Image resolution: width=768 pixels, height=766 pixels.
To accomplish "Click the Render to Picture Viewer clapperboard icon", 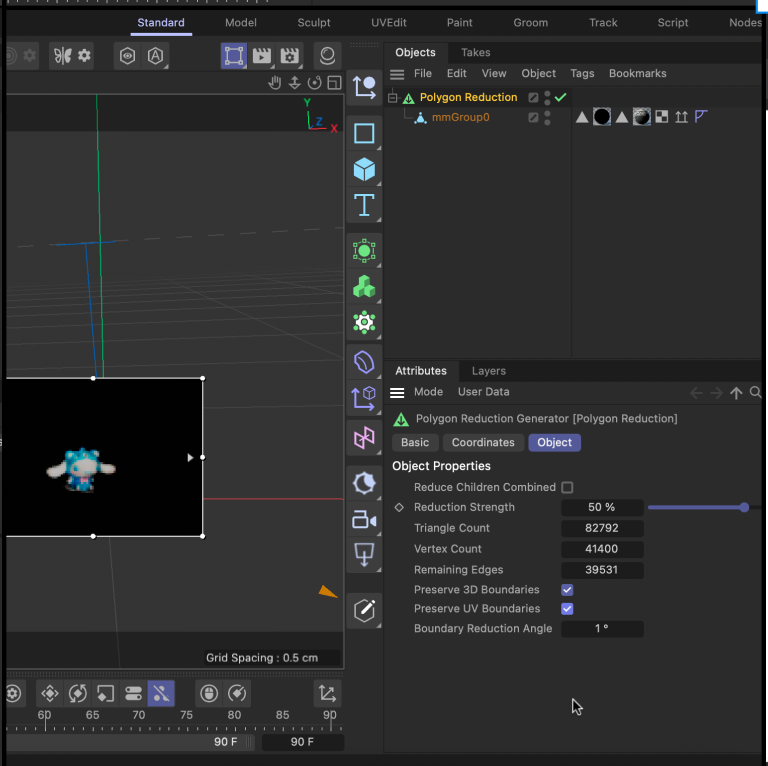I will tap(262, 56).
